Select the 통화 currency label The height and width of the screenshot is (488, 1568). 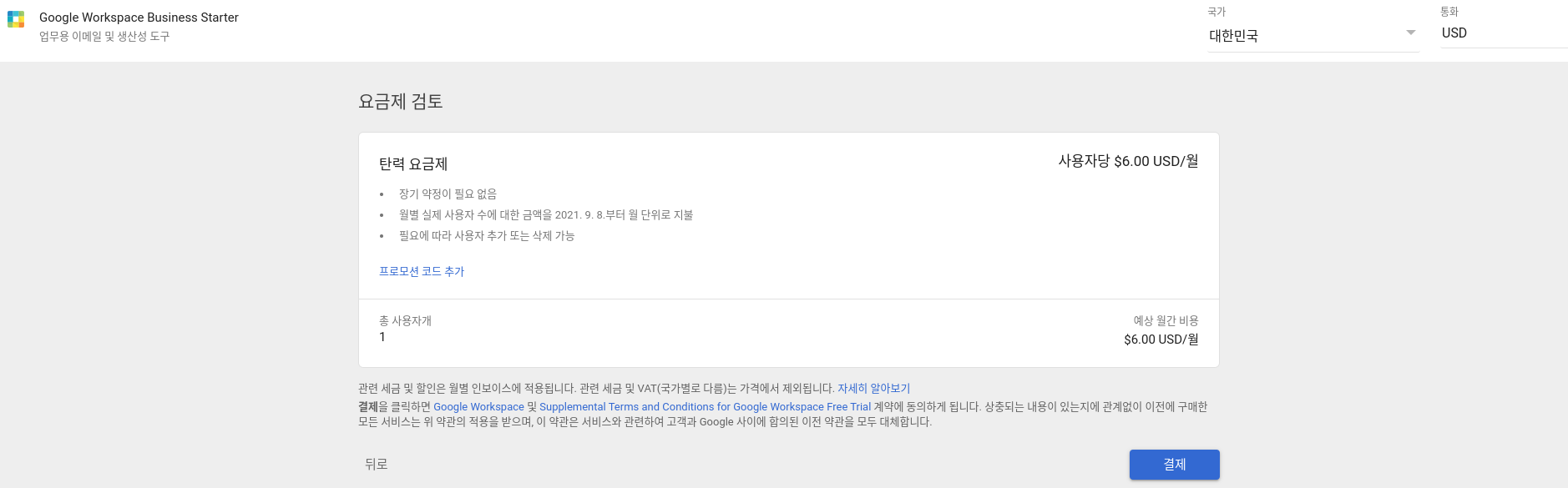[x=1449, y=12]
